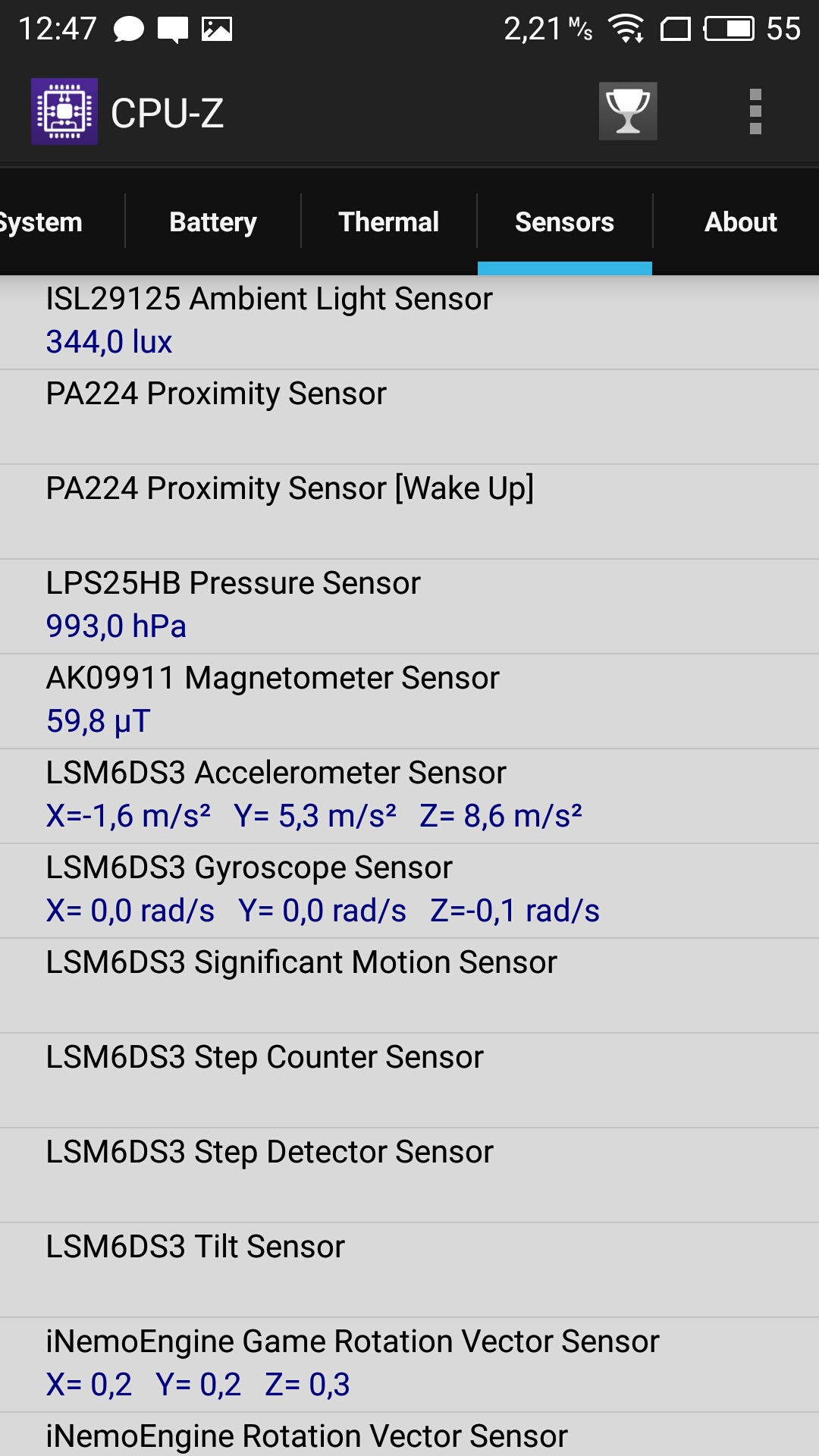This screenshot has height=1456, width=819.
Task: Switch to the Thermal tab
Action: coord(389,221)
